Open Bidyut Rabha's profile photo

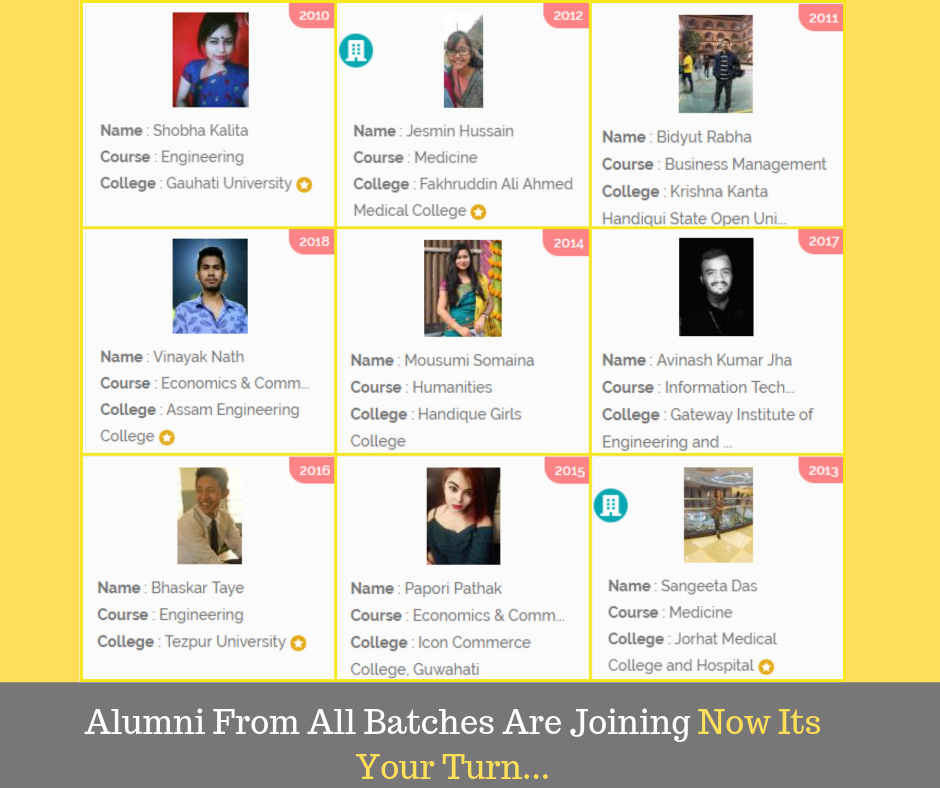716,64
